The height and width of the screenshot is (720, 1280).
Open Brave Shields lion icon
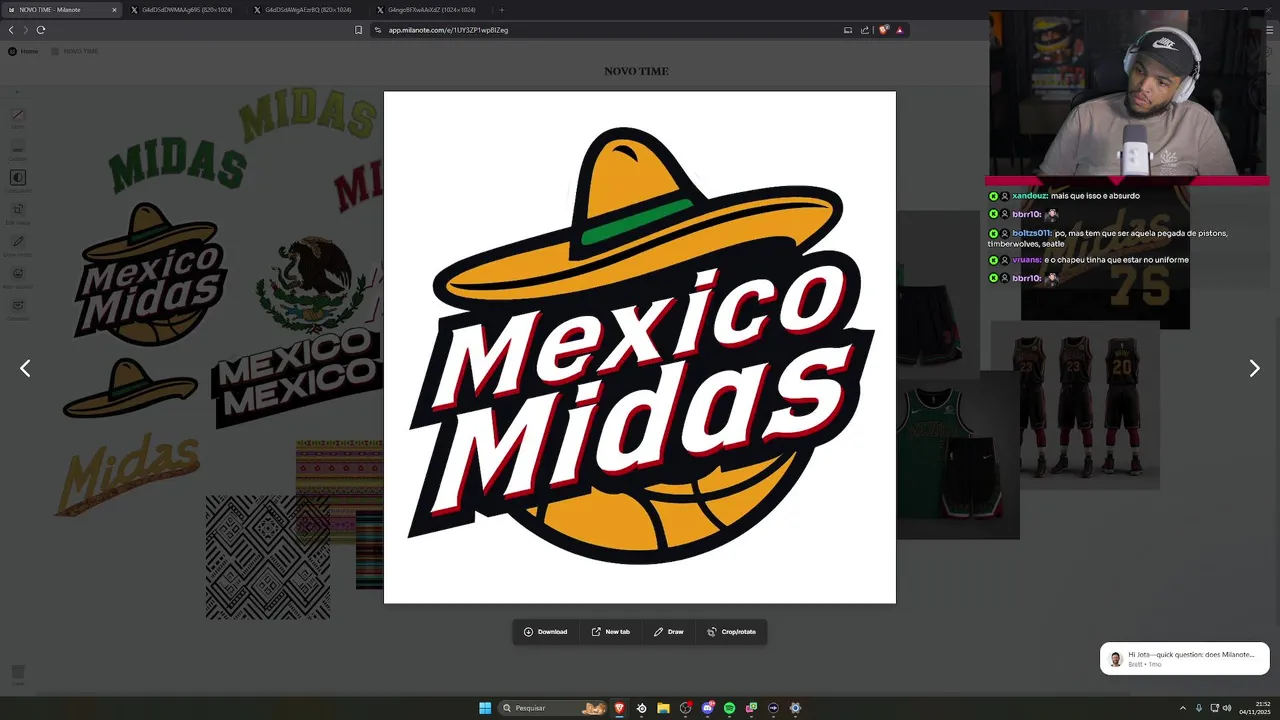(883, 30)
